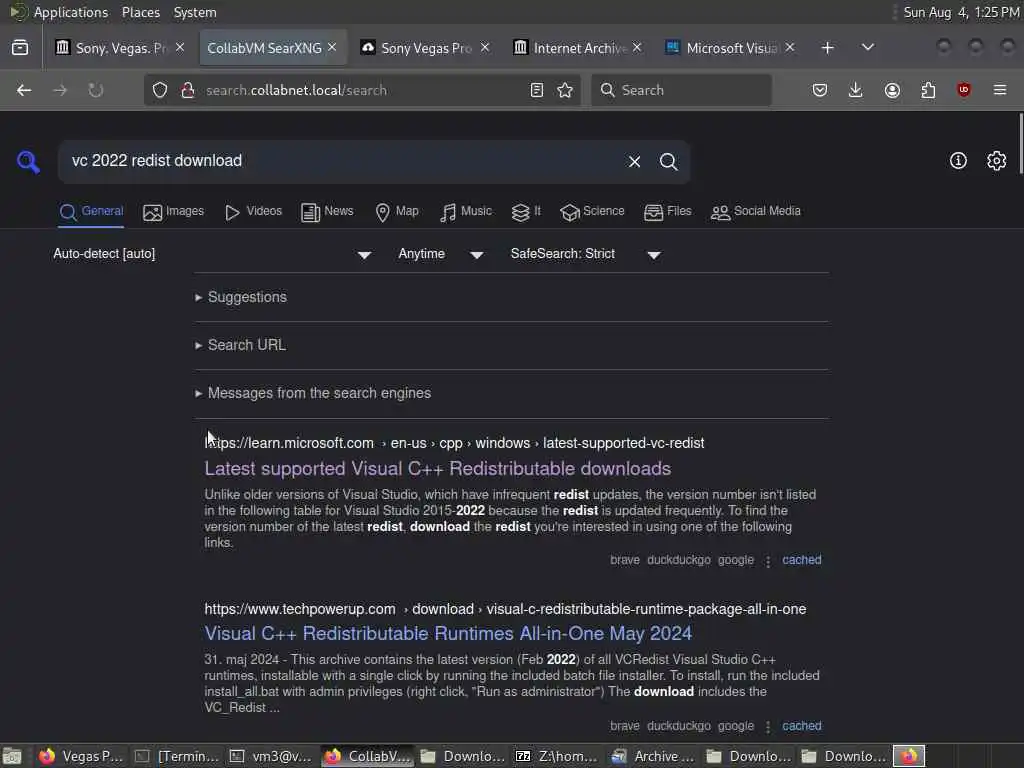The image size is (1024, 768).
Task: Select the Videos search category
Action: pos(253,212)
